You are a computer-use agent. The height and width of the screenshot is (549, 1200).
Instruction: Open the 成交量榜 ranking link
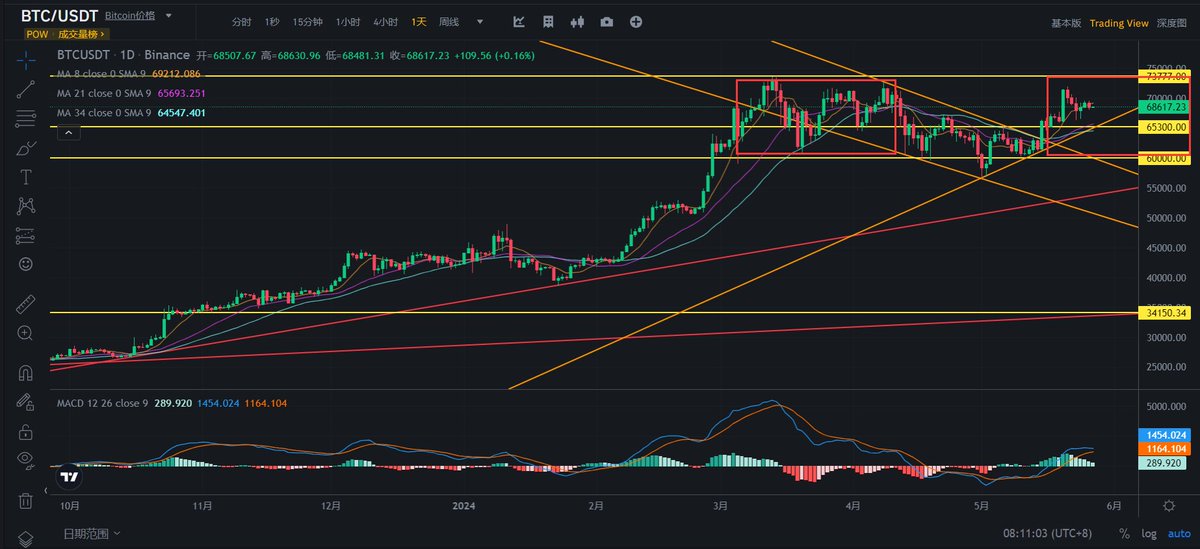pos(80,34)
